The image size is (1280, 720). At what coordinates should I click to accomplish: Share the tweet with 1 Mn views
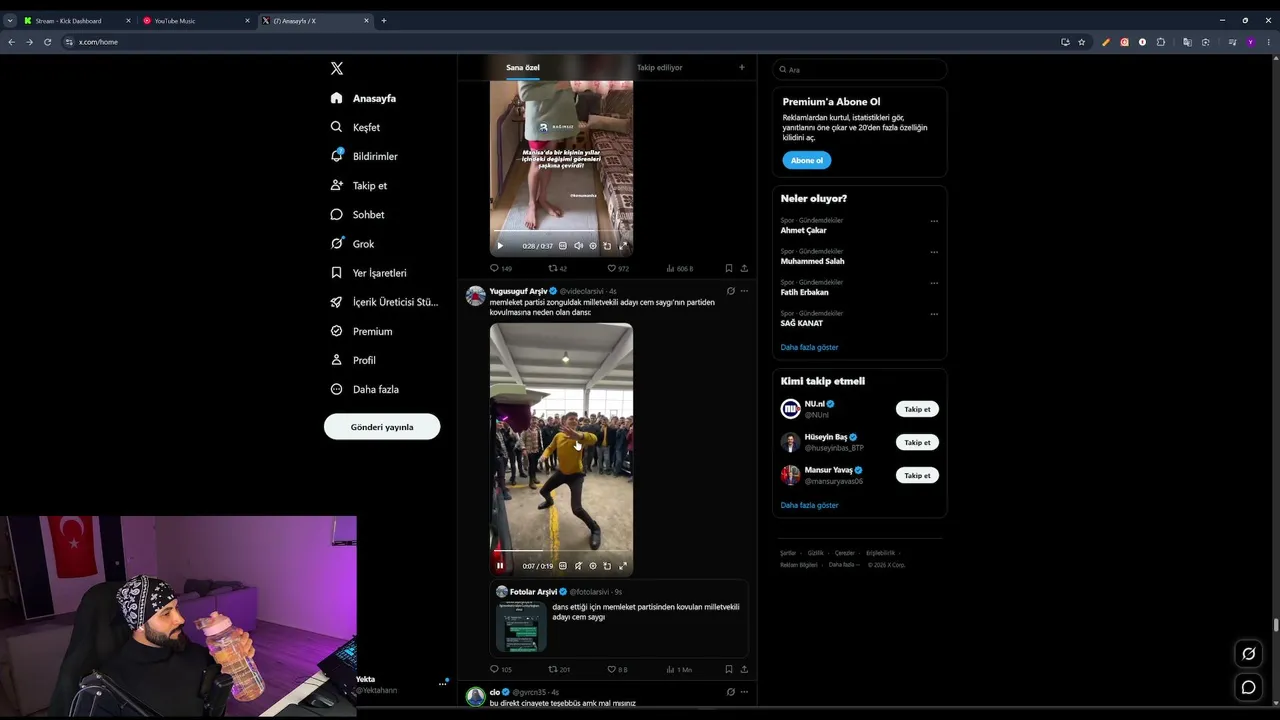click(x=744, y=669)
